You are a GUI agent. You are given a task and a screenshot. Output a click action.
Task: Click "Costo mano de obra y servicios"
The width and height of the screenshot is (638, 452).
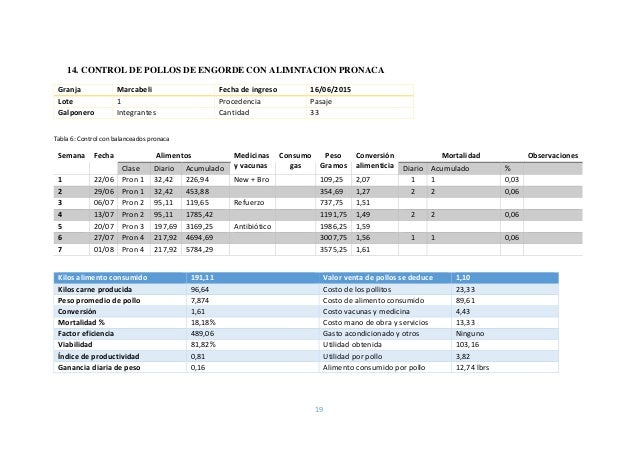point(375,322)
